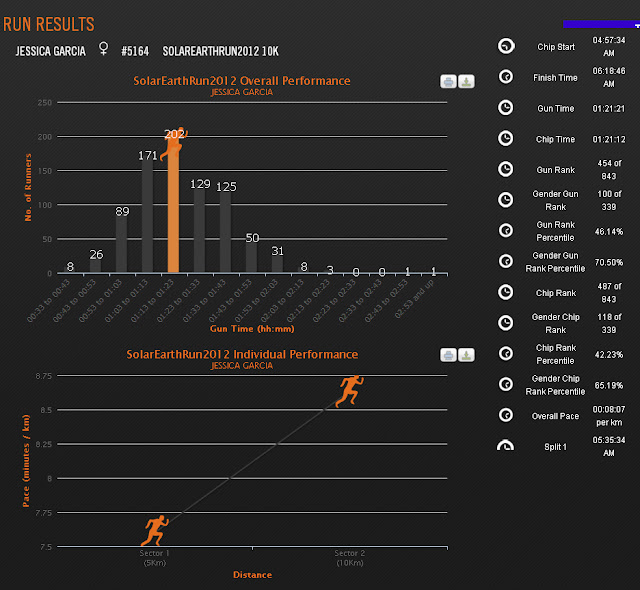Select the highlighted orange bar labeled 202
The width and height of the screenshot is (640, 590).
coord(173,204)
